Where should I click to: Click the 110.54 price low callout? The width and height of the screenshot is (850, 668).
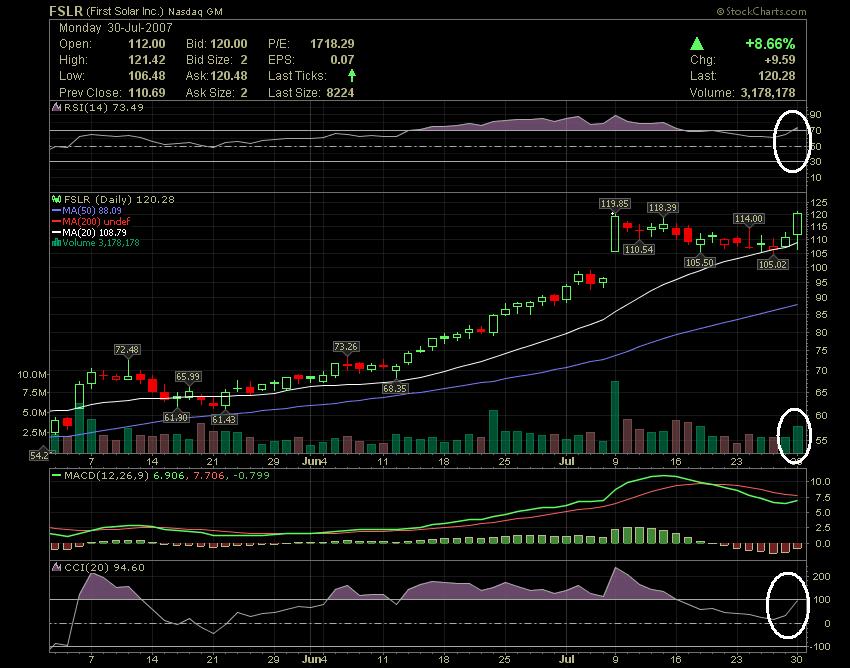click(x=639, y=249)
